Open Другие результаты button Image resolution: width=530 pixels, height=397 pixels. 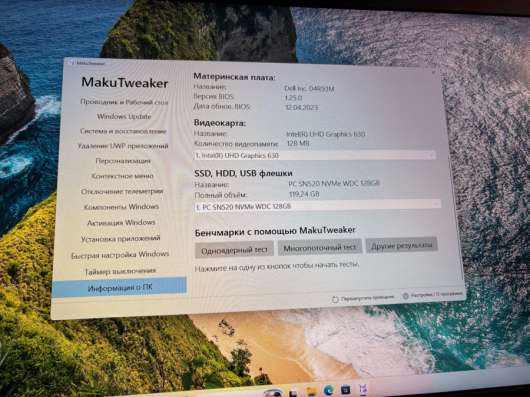pyautogui.click(x=402, y=245)
